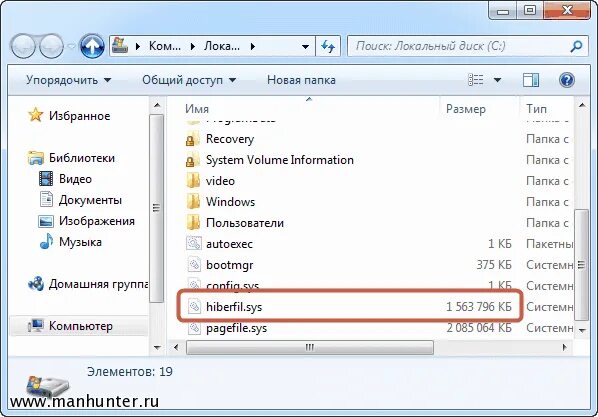Click the Избранное star icon
The image size is (598, 417).
click(35, 115)
